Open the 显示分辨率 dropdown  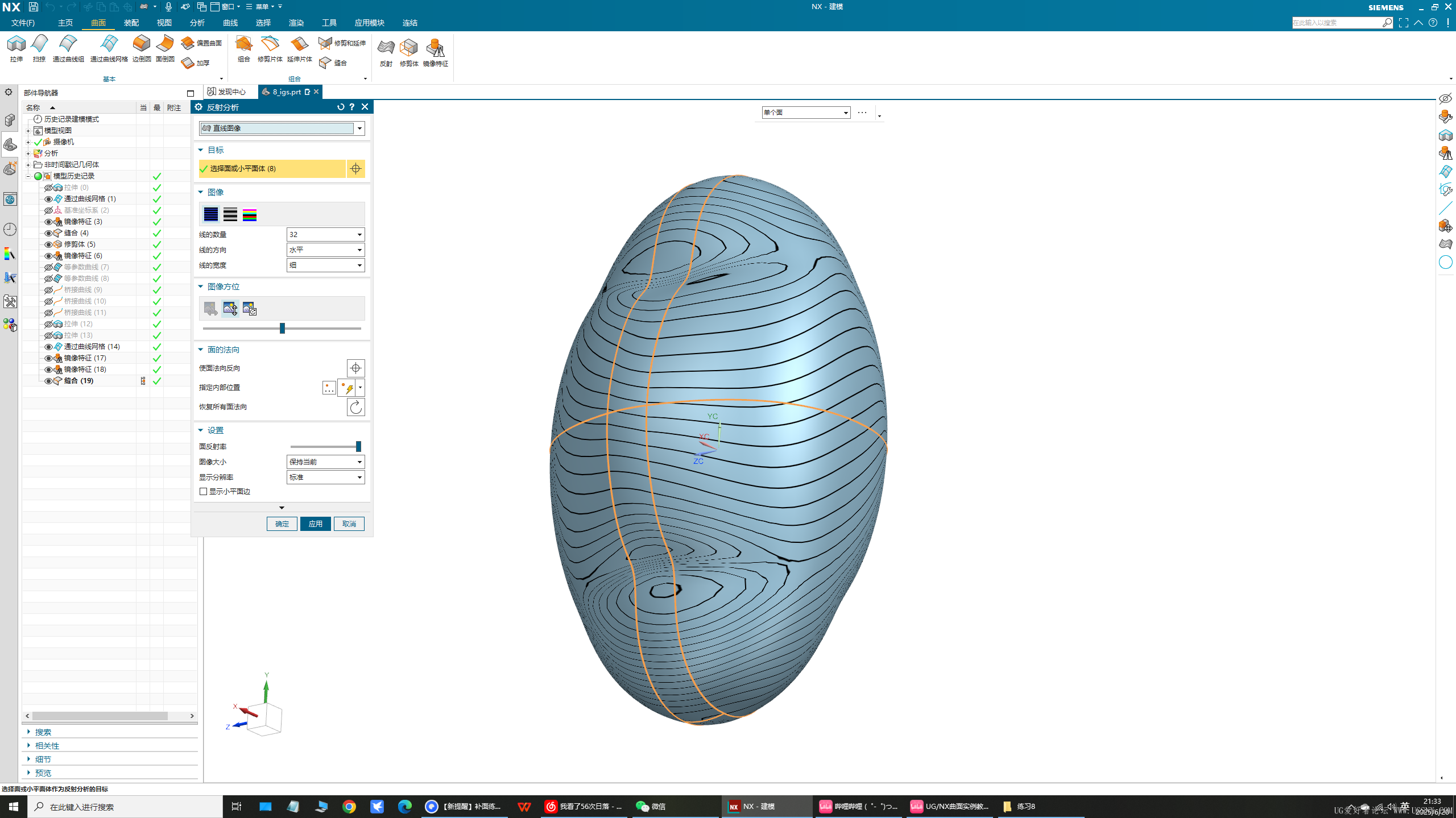coord(325,477)
